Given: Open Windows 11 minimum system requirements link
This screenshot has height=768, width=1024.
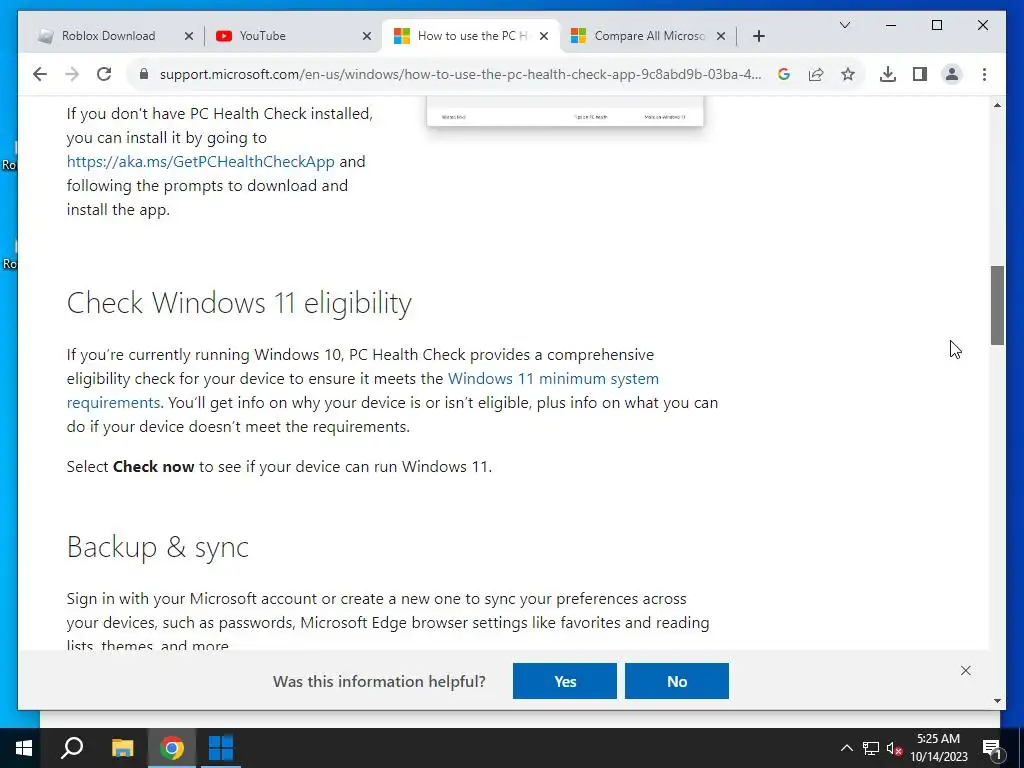Looking at the screenshot, I should 553,379.
